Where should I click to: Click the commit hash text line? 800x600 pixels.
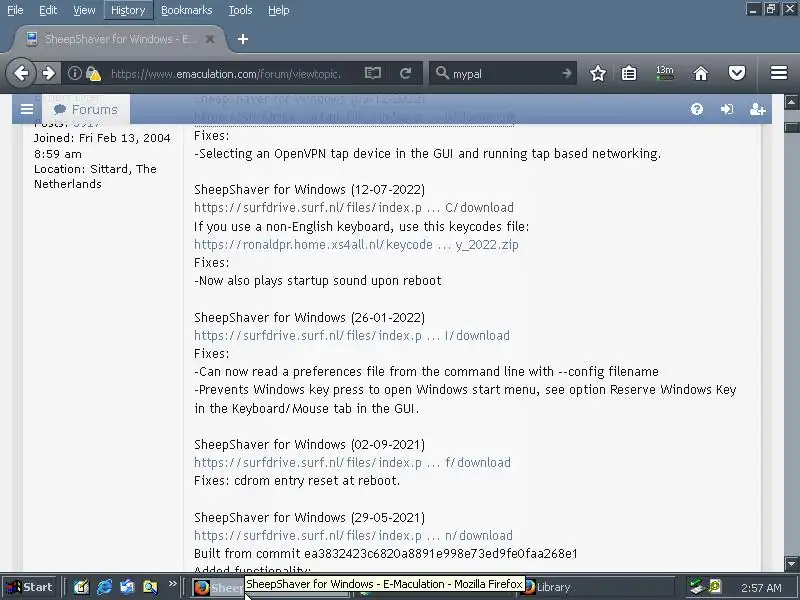[x=386, y=554]
